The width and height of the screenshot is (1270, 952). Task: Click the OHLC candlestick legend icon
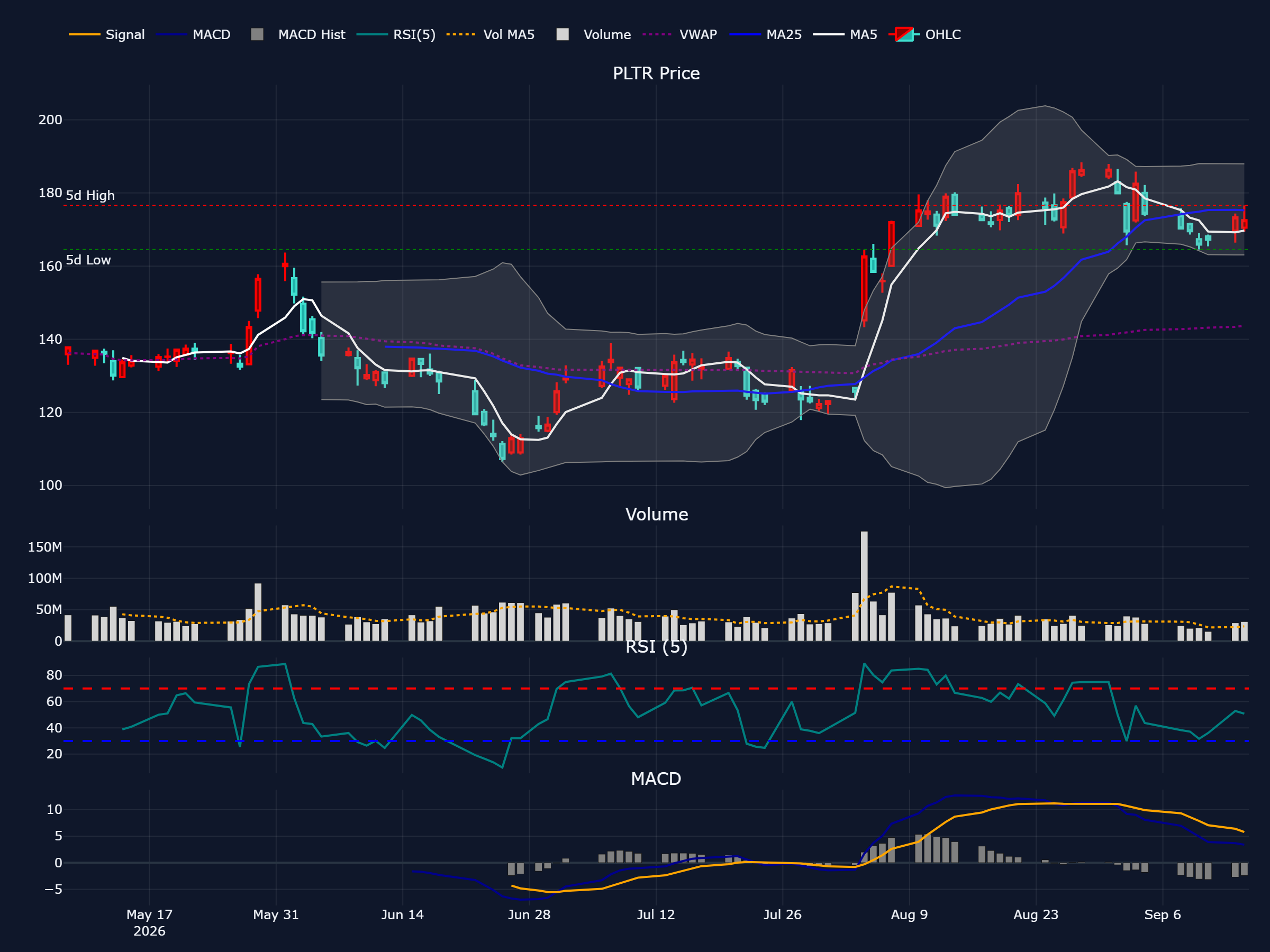tap(904, 34)
